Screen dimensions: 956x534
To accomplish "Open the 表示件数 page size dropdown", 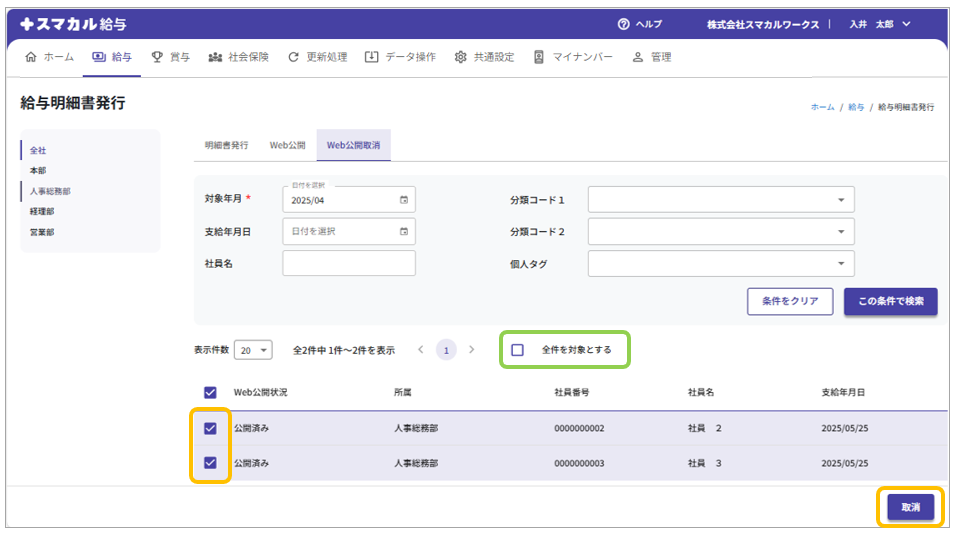I will 253,350.
